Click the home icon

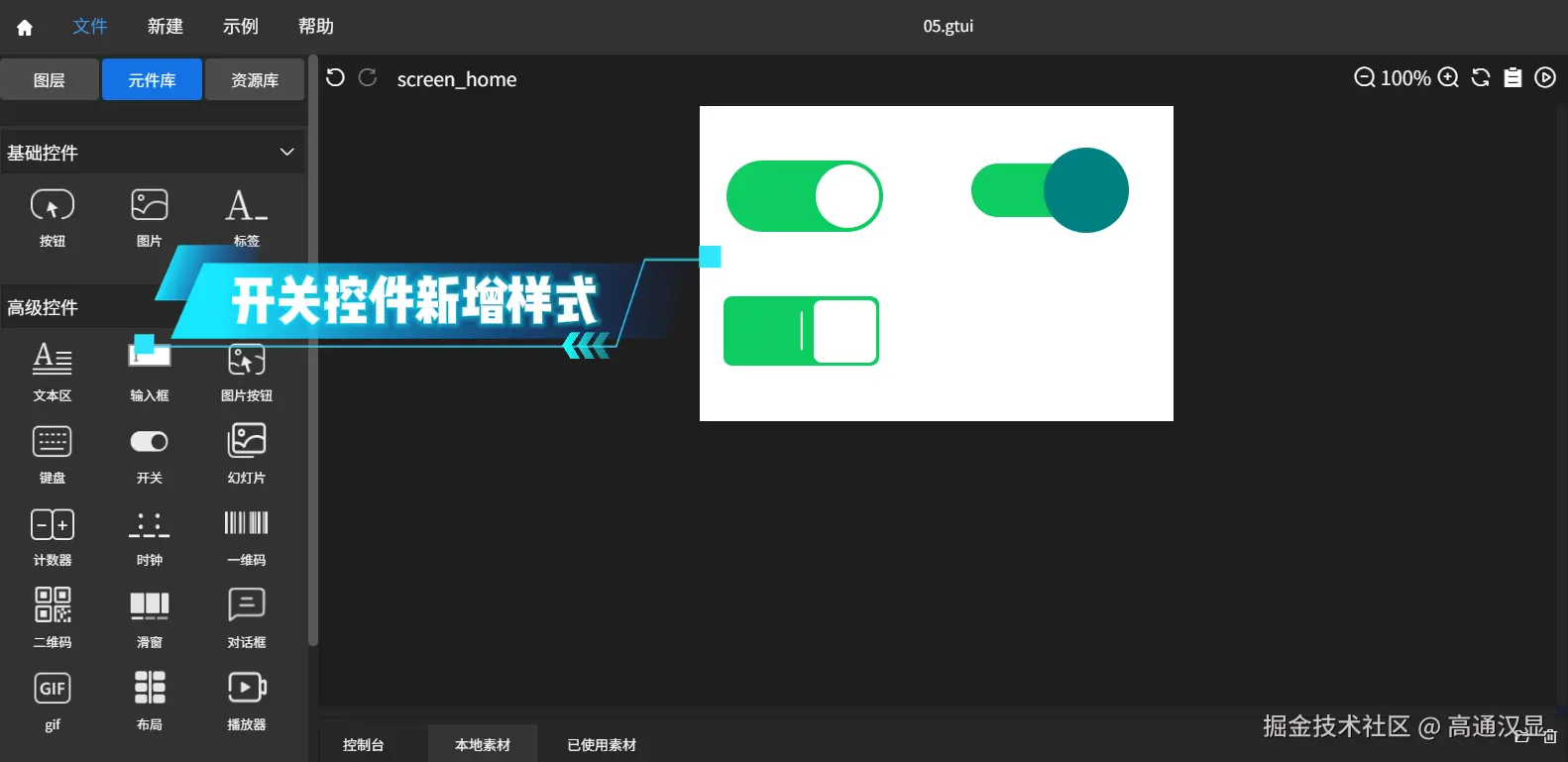click(x=25, y=27)
